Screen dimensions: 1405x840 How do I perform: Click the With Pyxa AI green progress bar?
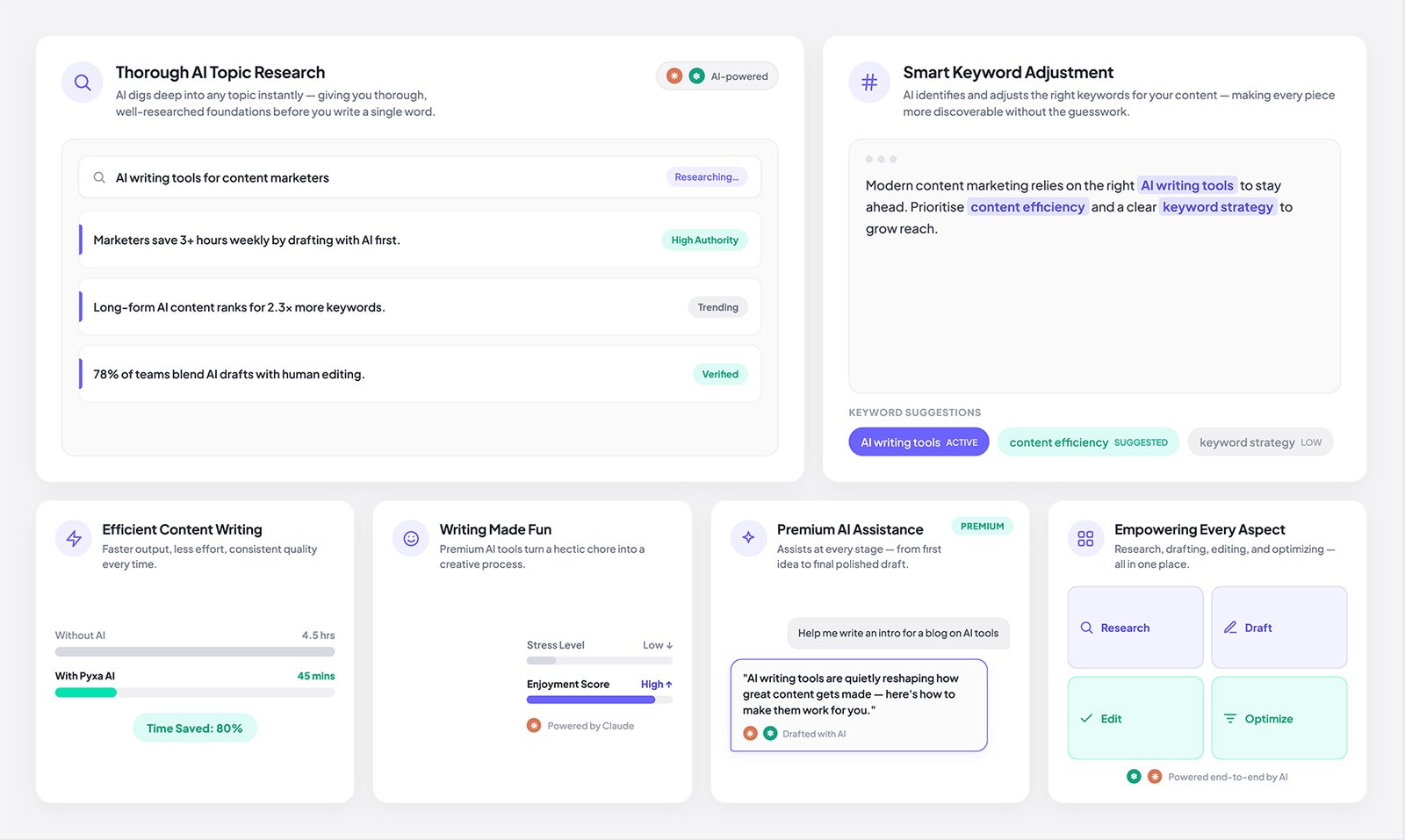[86, 693]
